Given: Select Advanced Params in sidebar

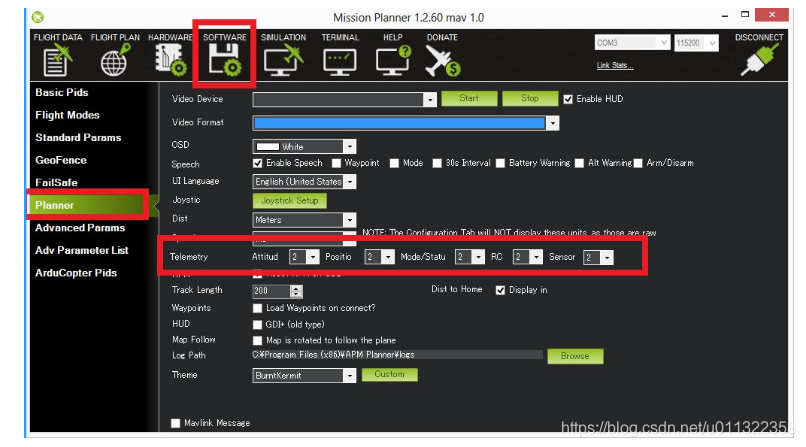Looking at the screenshot, I should 80,228.
